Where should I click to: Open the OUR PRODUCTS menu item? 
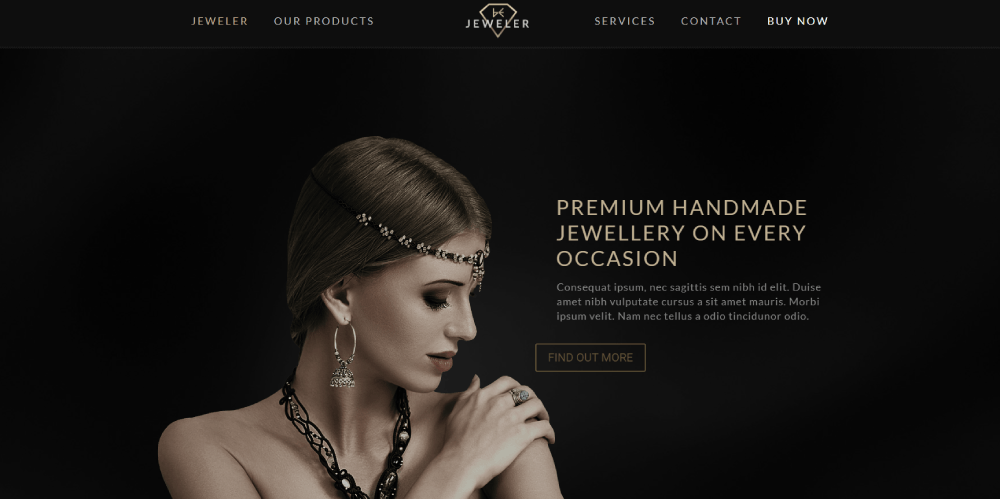(x=324, y=21)
